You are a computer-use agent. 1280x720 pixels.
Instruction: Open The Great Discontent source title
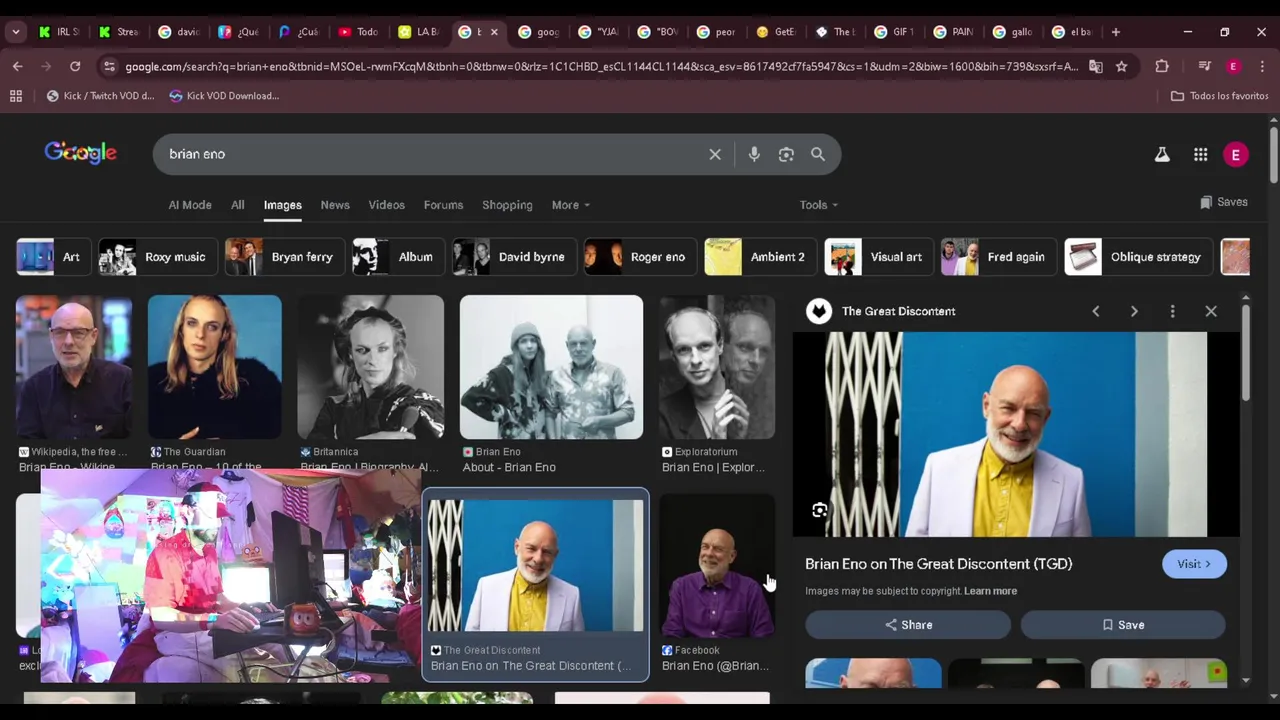tap(898, 311)
